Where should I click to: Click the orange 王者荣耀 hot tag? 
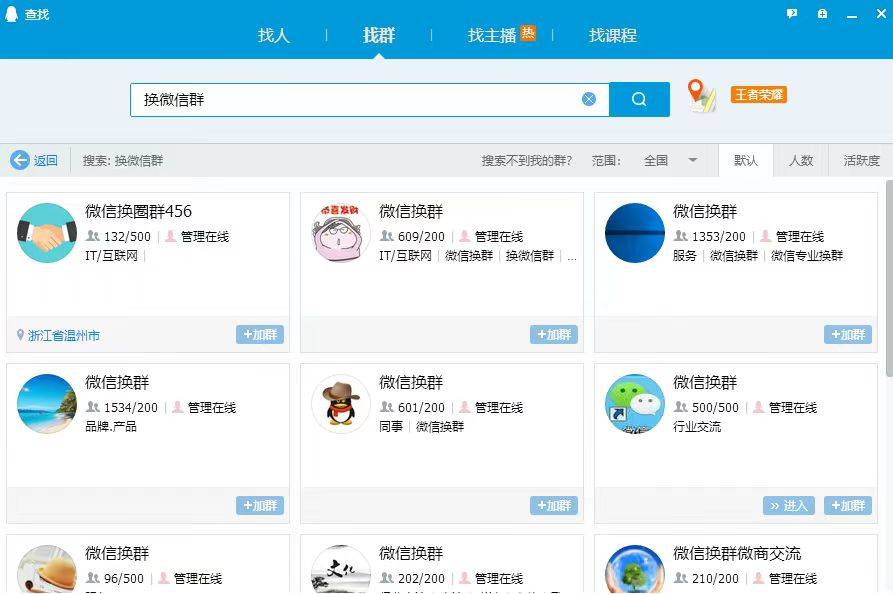(758, 94)
